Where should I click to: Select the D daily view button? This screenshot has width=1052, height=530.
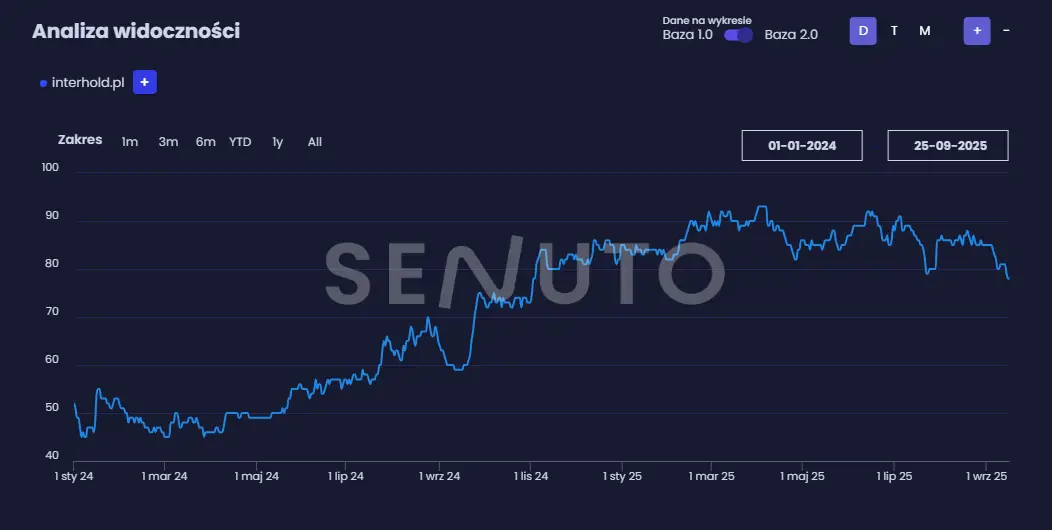coord(863,31)
